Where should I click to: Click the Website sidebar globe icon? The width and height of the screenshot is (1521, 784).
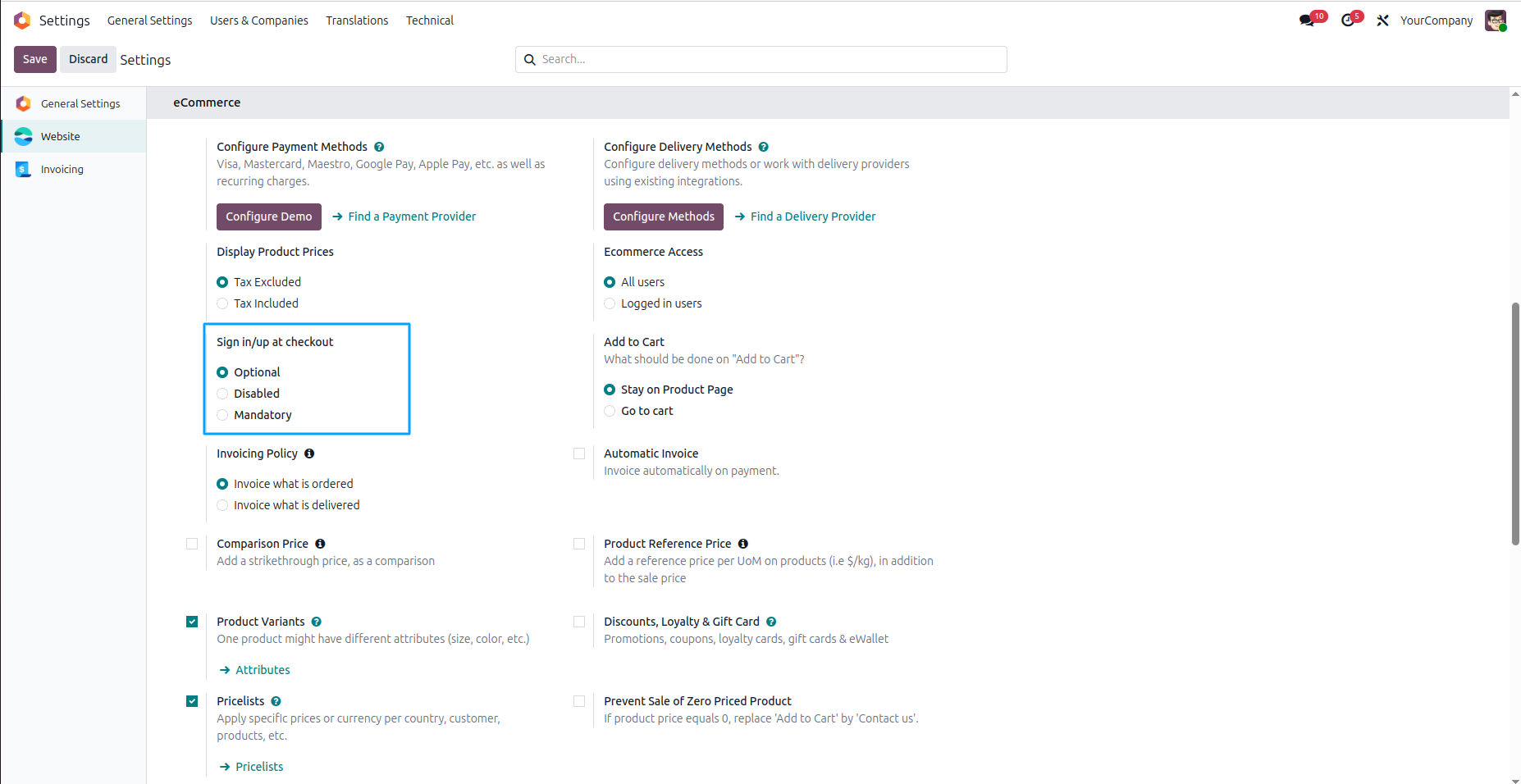(x=23, y=136)
